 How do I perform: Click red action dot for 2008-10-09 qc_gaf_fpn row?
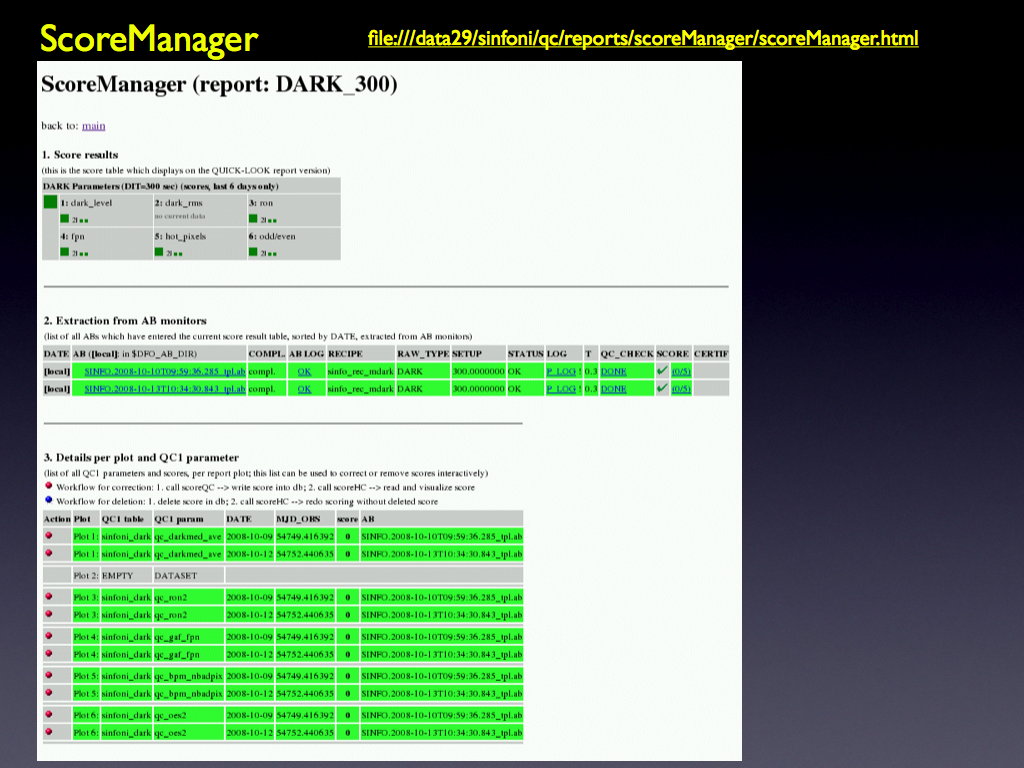[x=48, y=636]
